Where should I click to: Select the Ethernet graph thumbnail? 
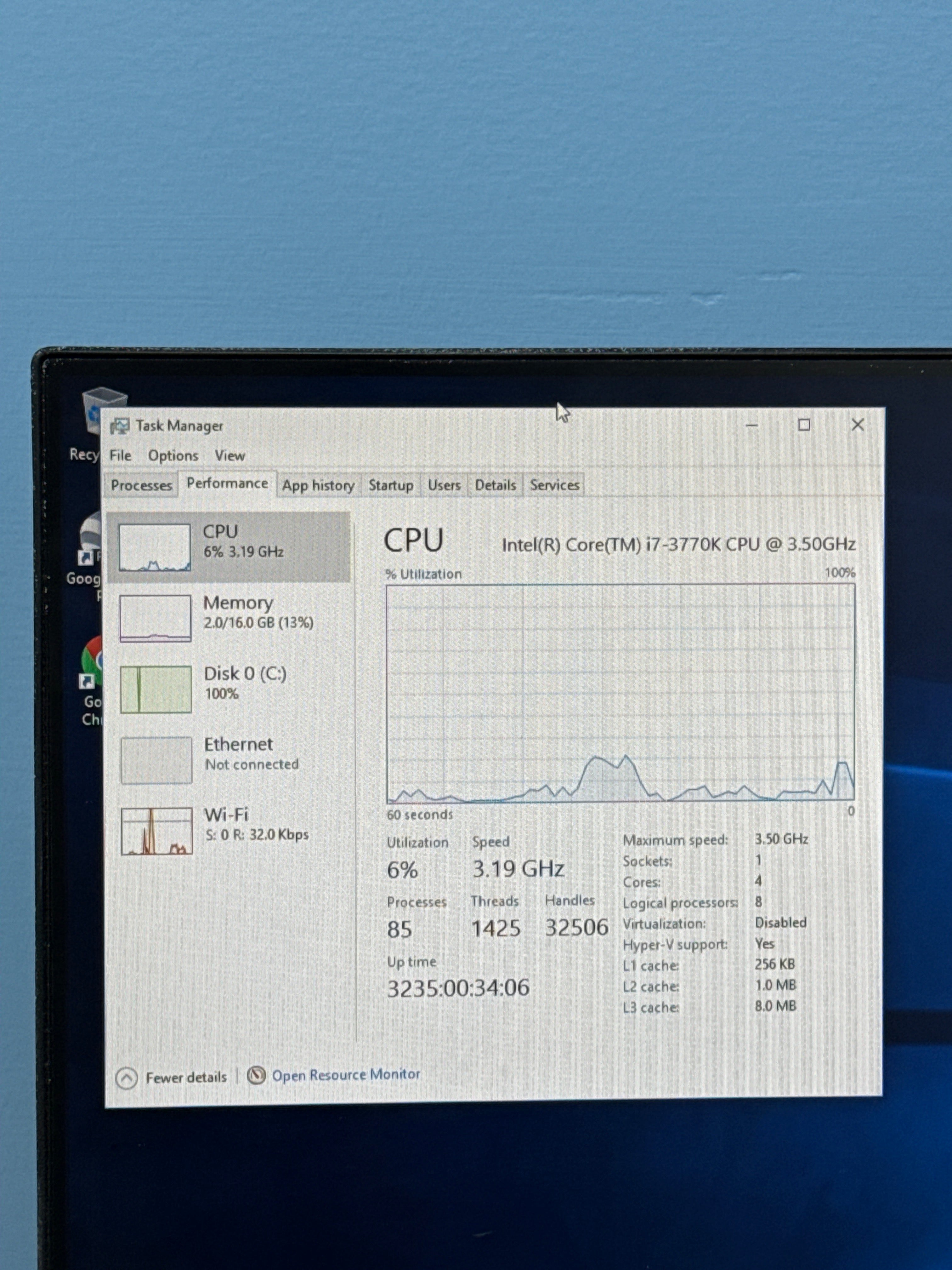tap(156, 760)
